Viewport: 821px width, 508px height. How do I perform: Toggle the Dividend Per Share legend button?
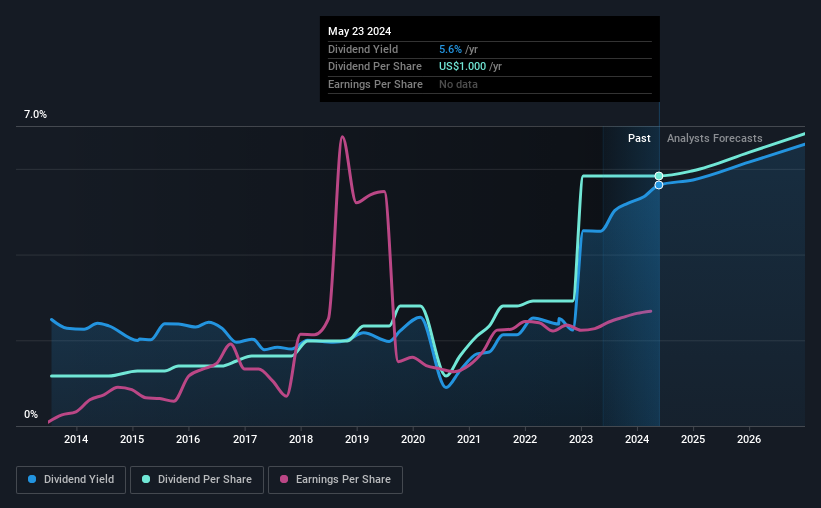(x=197, y=480)
